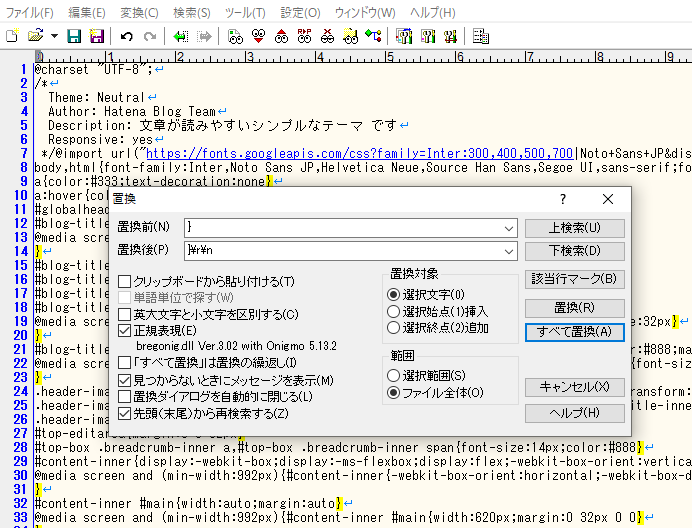Image resolution: width=692 pixels, height=528 pixels.
Task: Undo the last edit
Action: (127, 36)
